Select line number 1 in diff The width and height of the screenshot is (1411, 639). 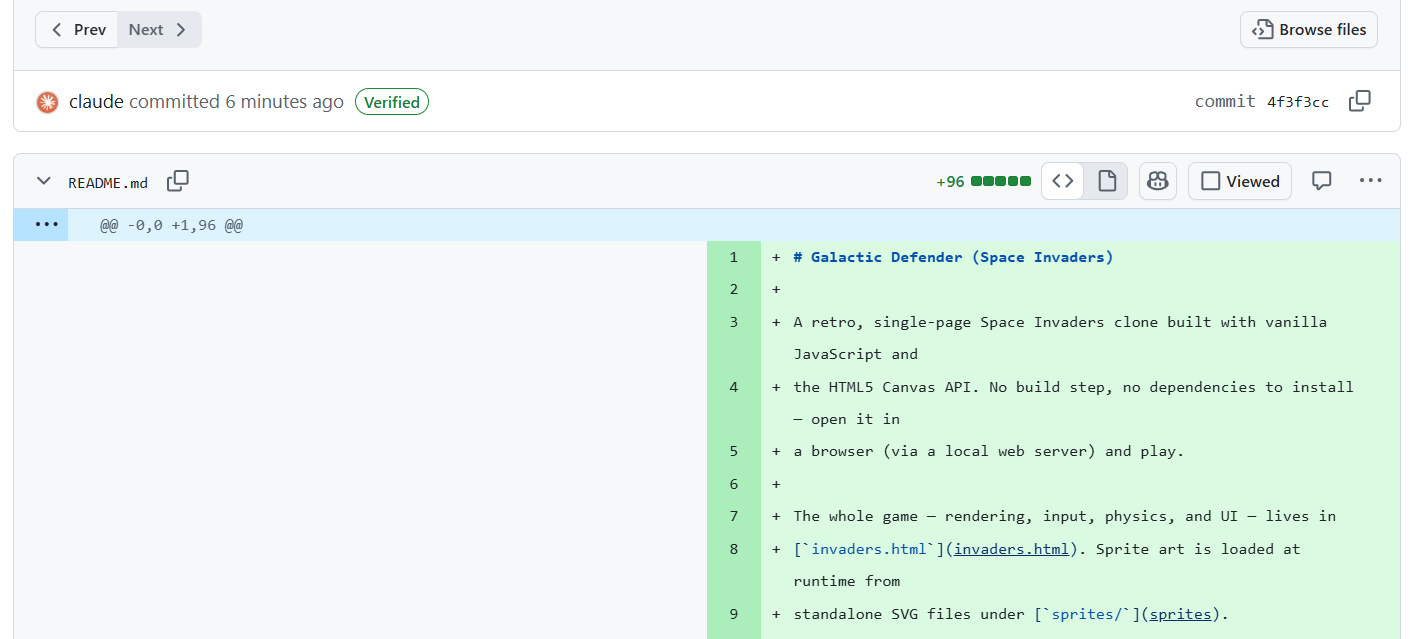click(x=733, y=257)
